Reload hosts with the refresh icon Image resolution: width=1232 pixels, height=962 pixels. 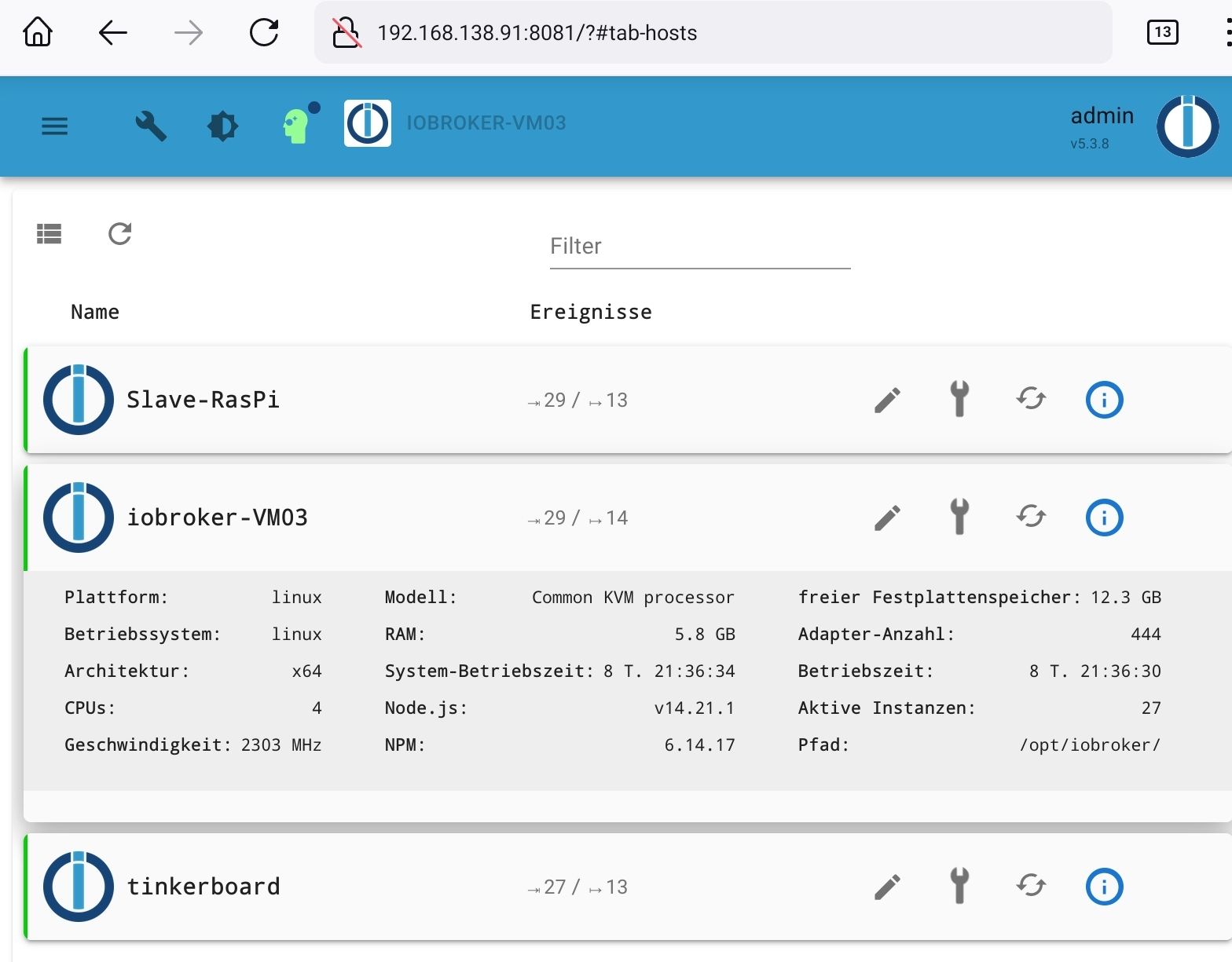pos(119,233)
